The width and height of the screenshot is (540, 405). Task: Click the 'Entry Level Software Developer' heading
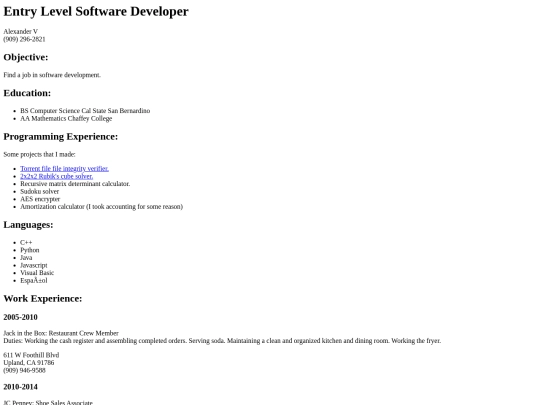pyautogui.click(x=96, y=11)
